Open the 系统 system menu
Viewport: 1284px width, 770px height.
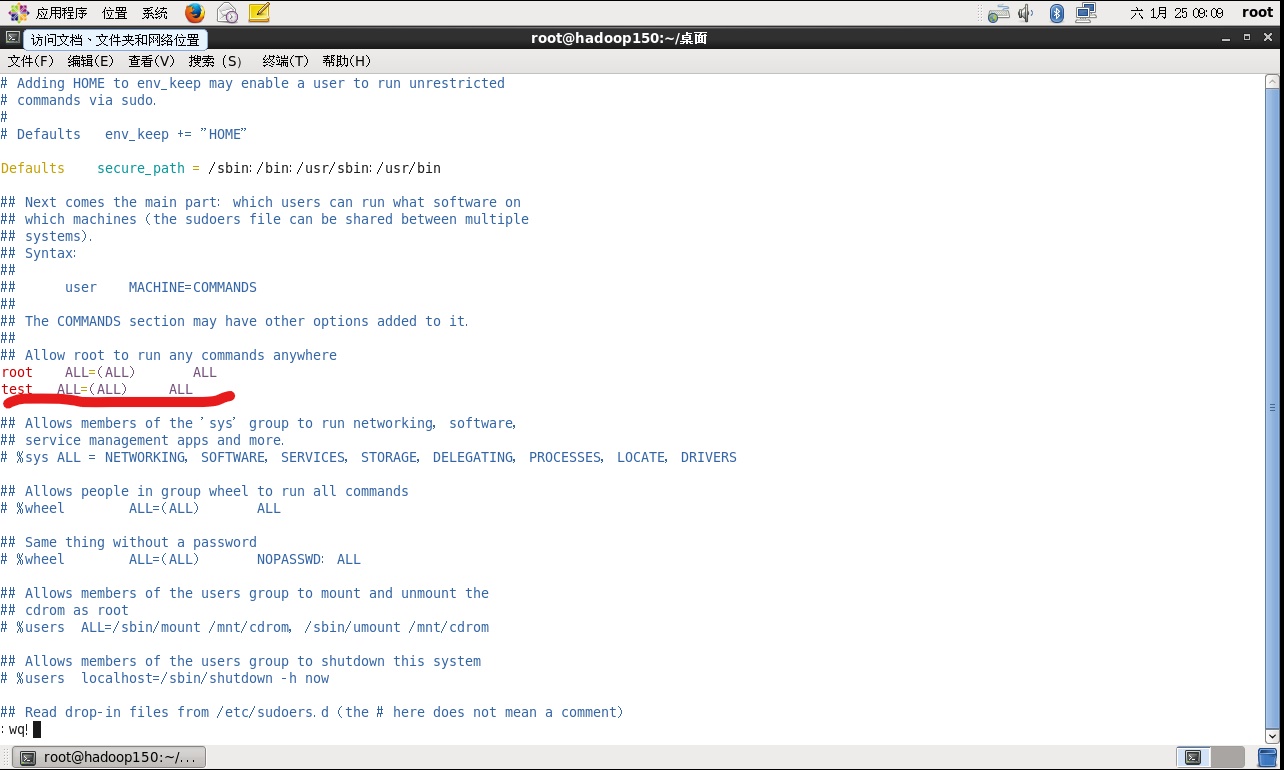154,13
